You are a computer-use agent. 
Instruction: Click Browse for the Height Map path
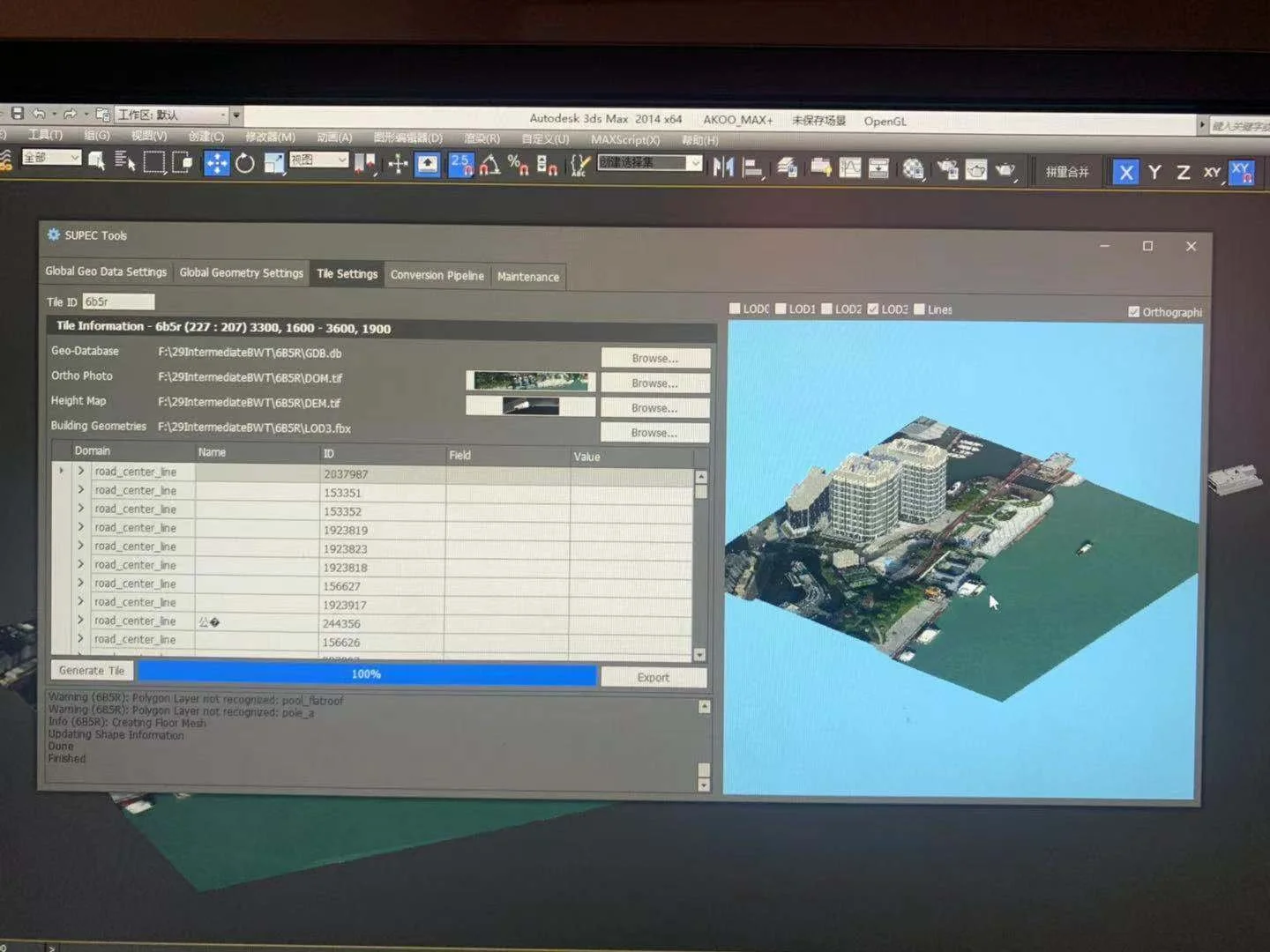pos(654,407)
